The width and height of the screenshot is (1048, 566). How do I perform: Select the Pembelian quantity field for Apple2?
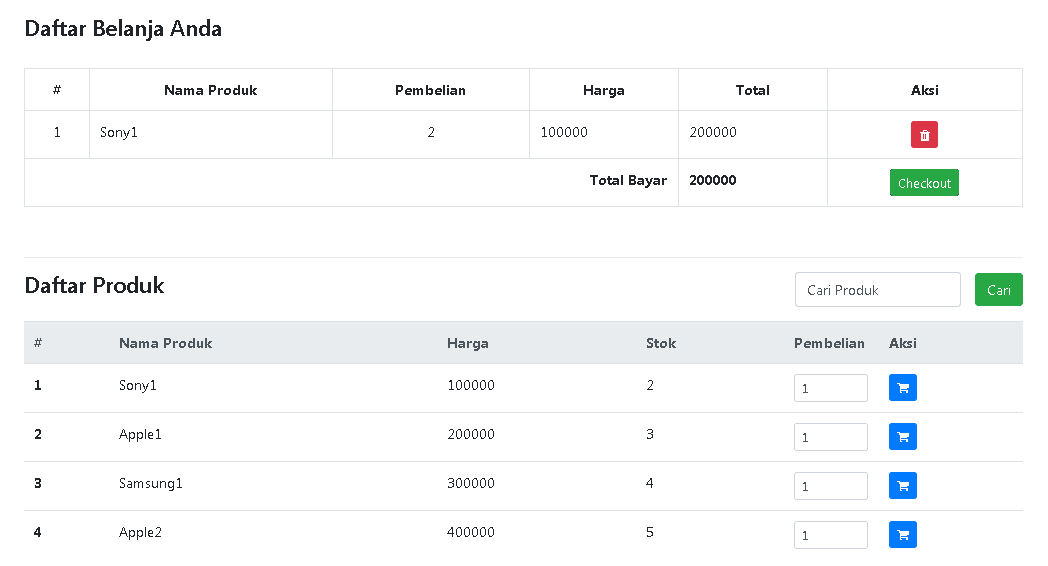(x=831, y=535)
